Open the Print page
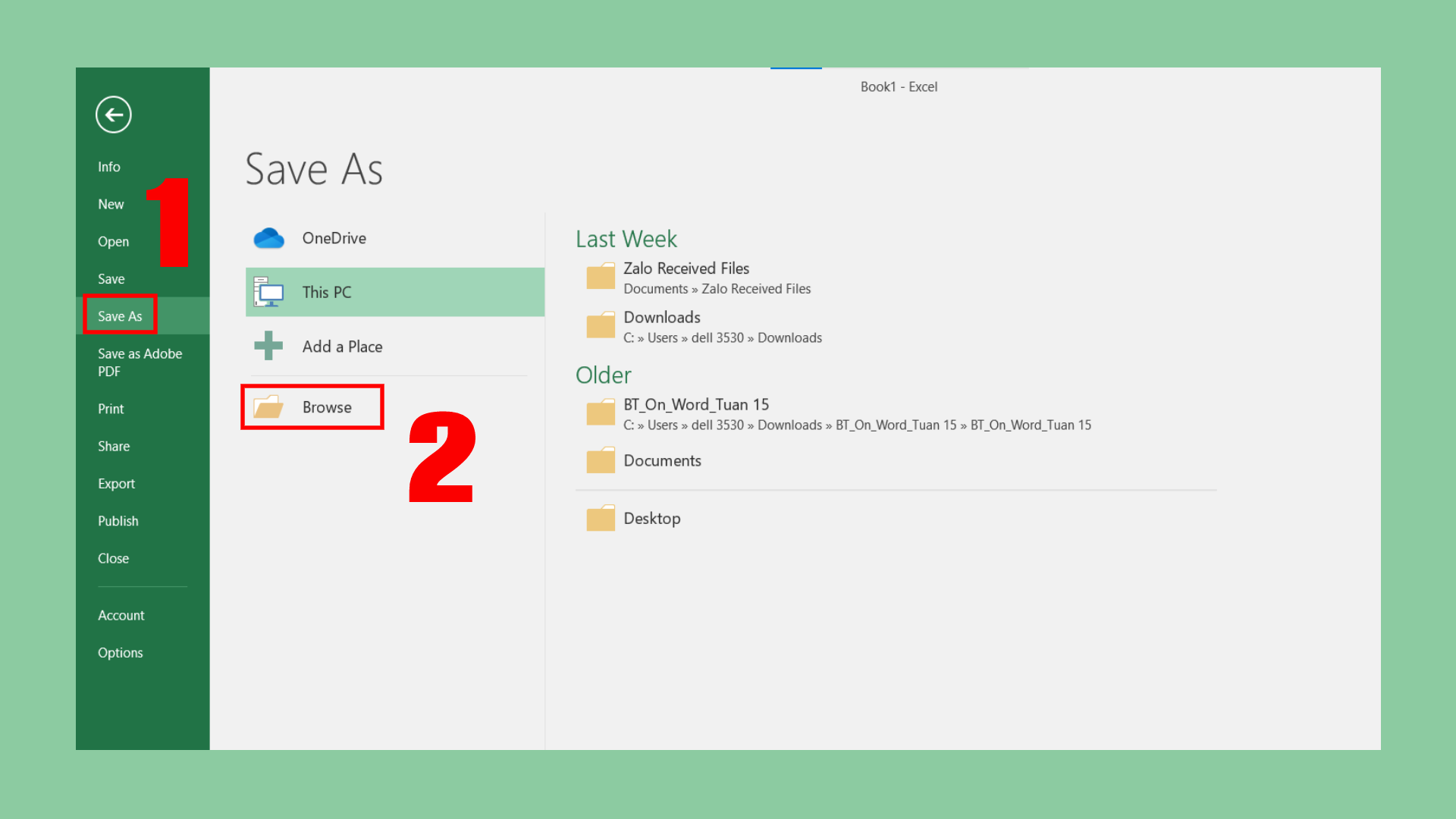The width and height of the screenshot is (1456, 819). pyautogui.click(x=111, y=409)
